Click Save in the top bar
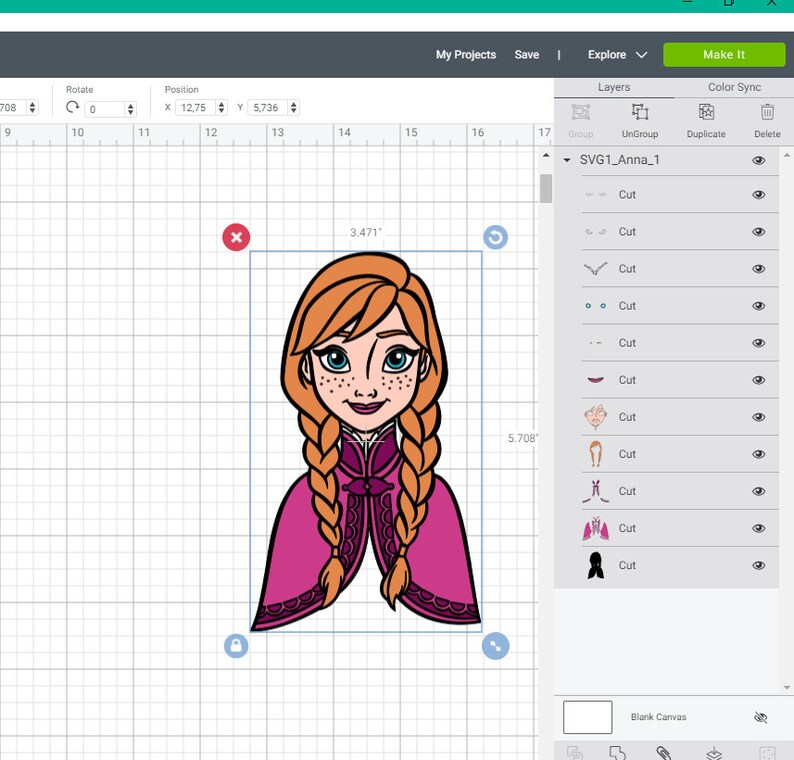 click(x=527, y=55)
